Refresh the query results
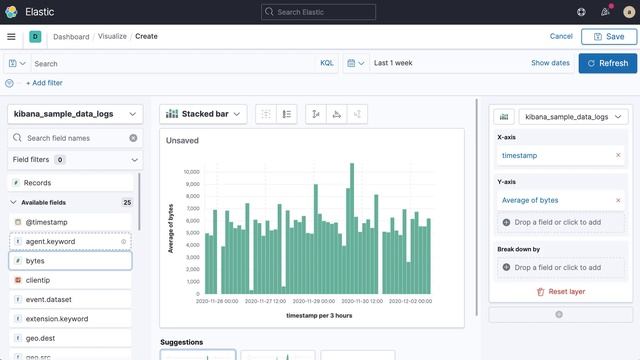 tap(608, 63)
